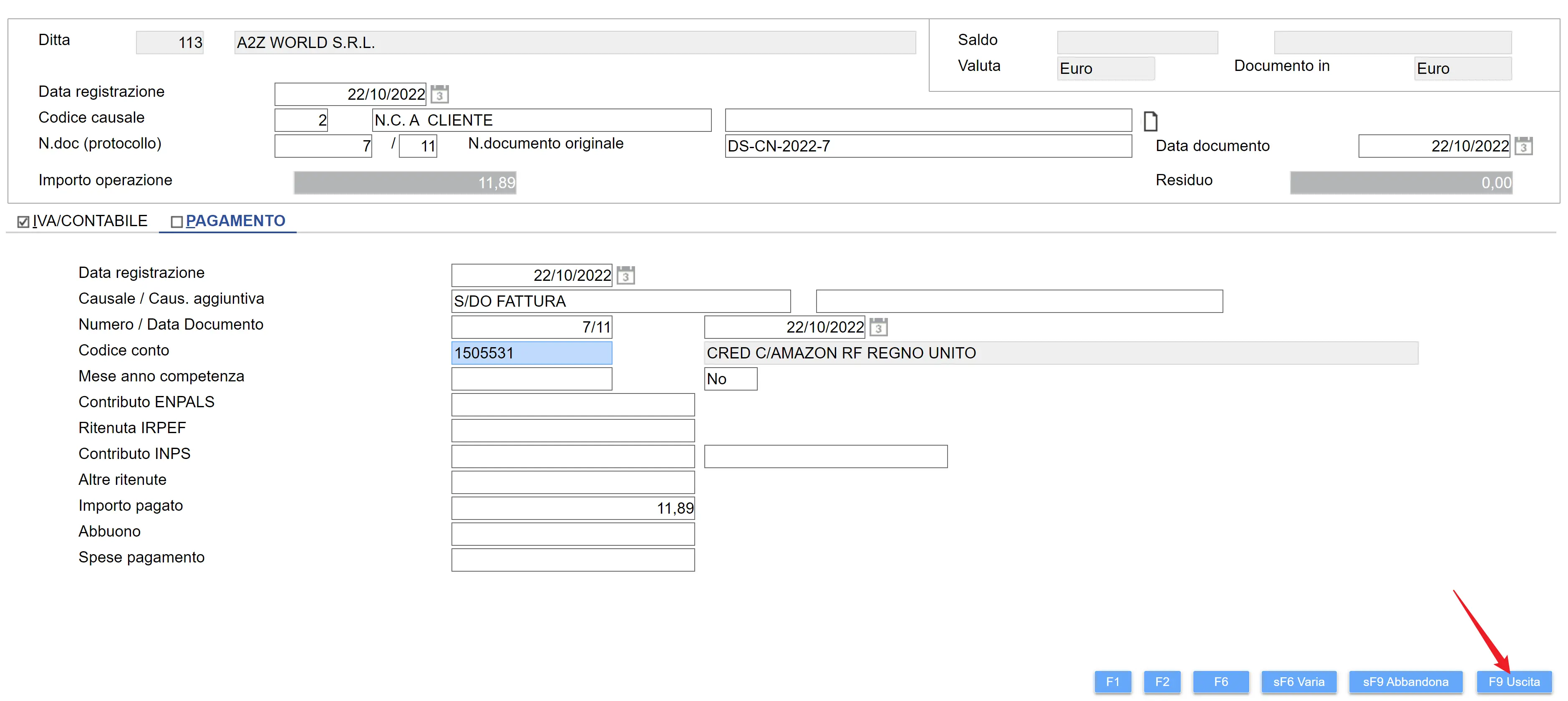Switch to the IVA/CONTABILE tab
Screen dimensions: 1568x701
click(89, 221)
